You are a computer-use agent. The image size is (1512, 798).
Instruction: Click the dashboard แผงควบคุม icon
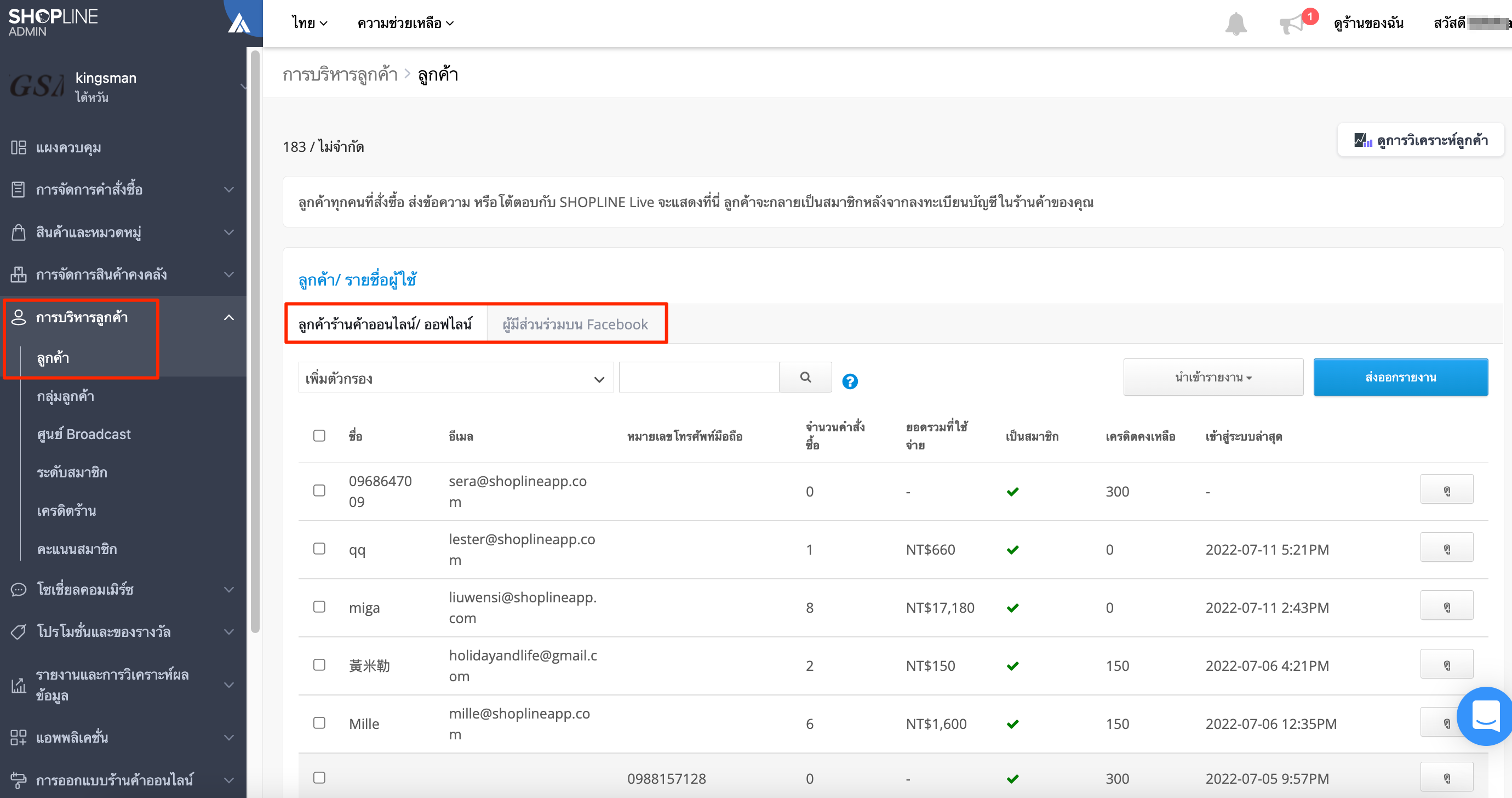tap(18, 147)
